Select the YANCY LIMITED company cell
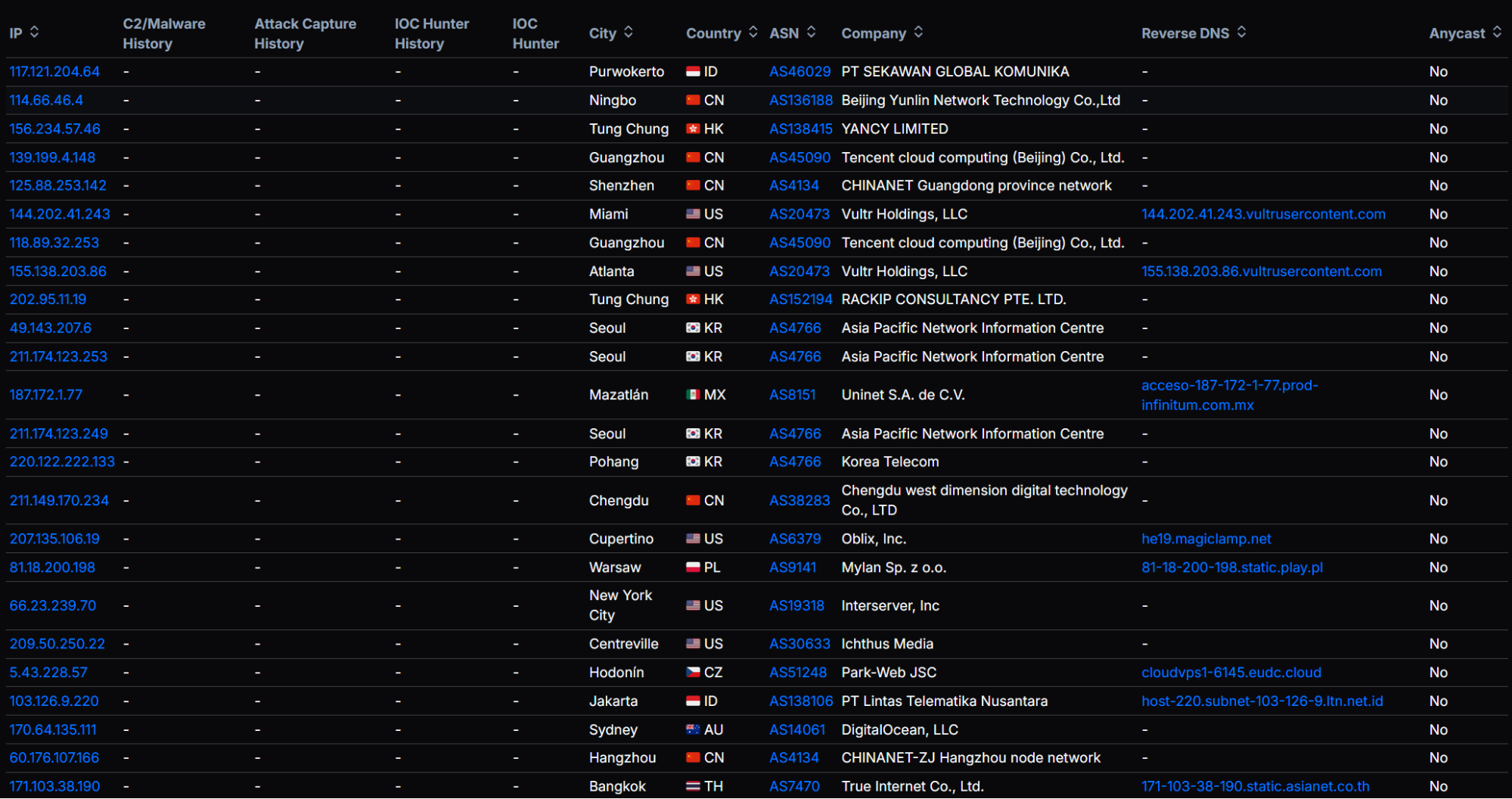Viewport: 1512px width, 799px height. [894, 129]
